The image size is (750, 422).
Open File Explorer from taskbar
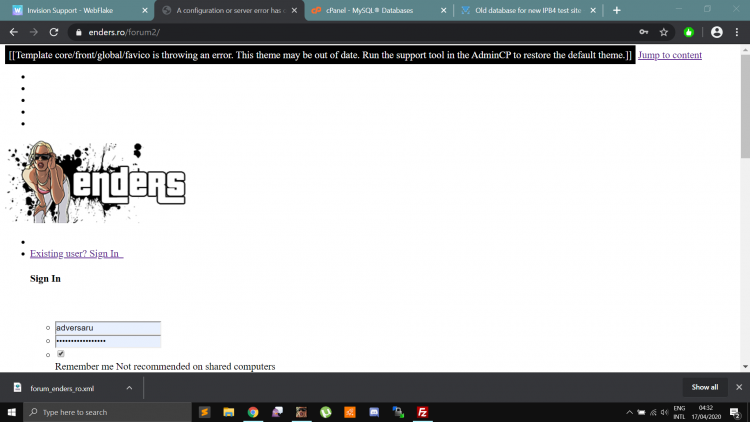[229, 412]
